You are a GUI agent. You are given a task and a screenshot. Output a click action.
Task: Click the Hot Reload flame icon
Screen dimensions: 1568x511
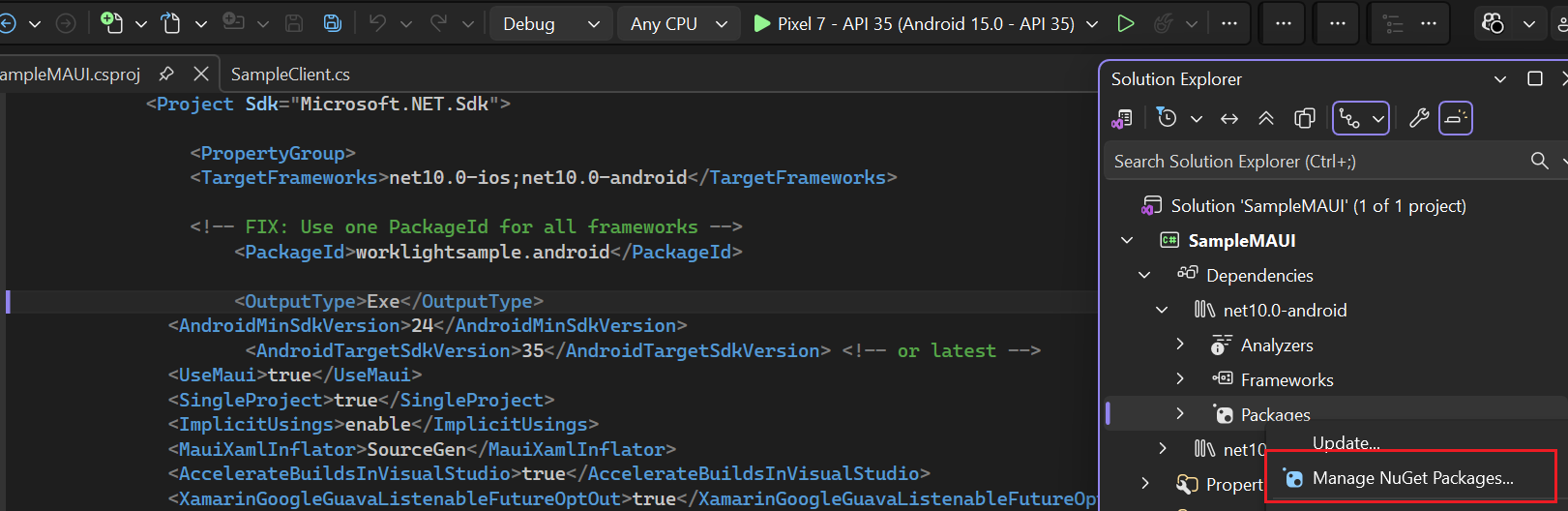click(x=1164, y=23)
